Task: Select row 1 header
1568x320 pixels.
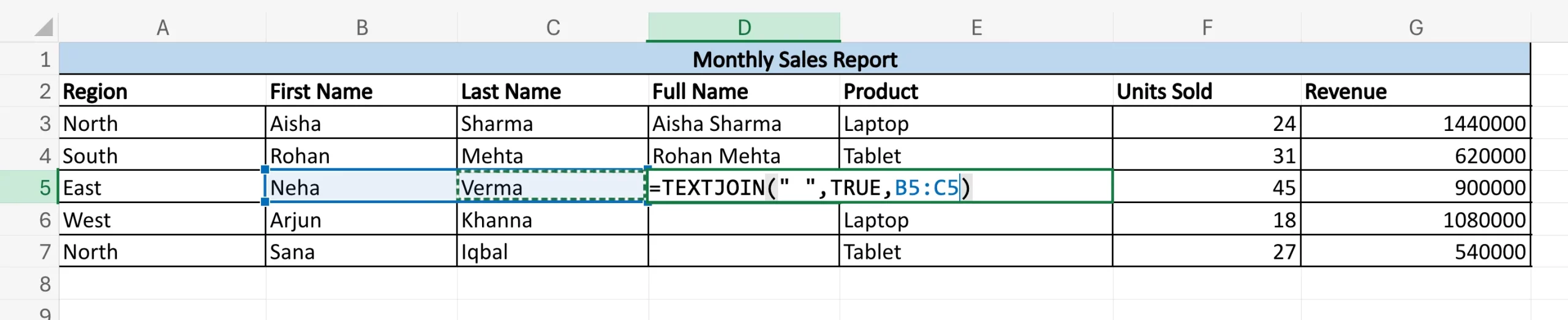Action: point(45,59)
